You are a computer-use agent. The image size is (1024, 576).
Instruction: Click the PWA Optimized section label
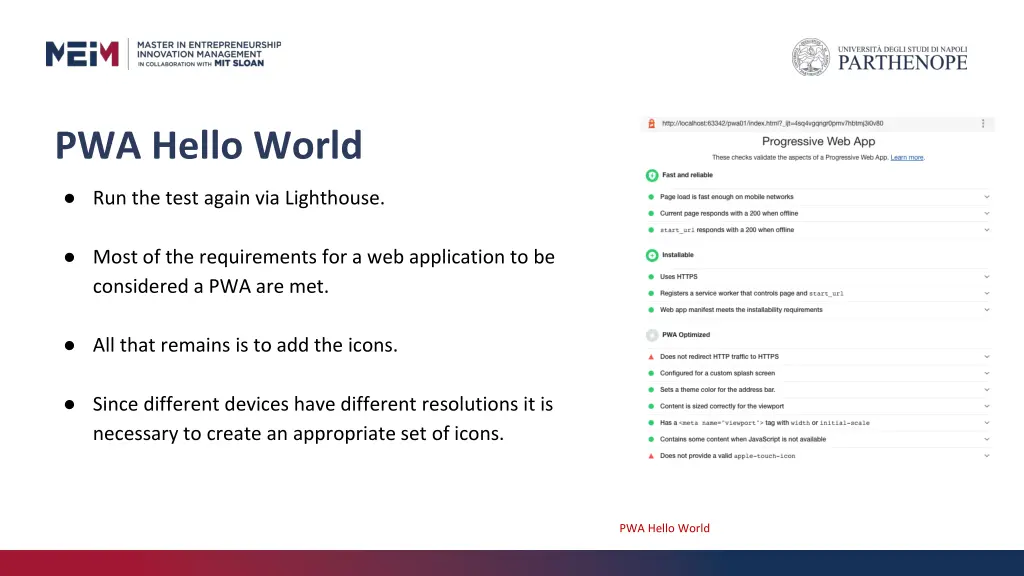pyautogui.click(x=686, y=334)
